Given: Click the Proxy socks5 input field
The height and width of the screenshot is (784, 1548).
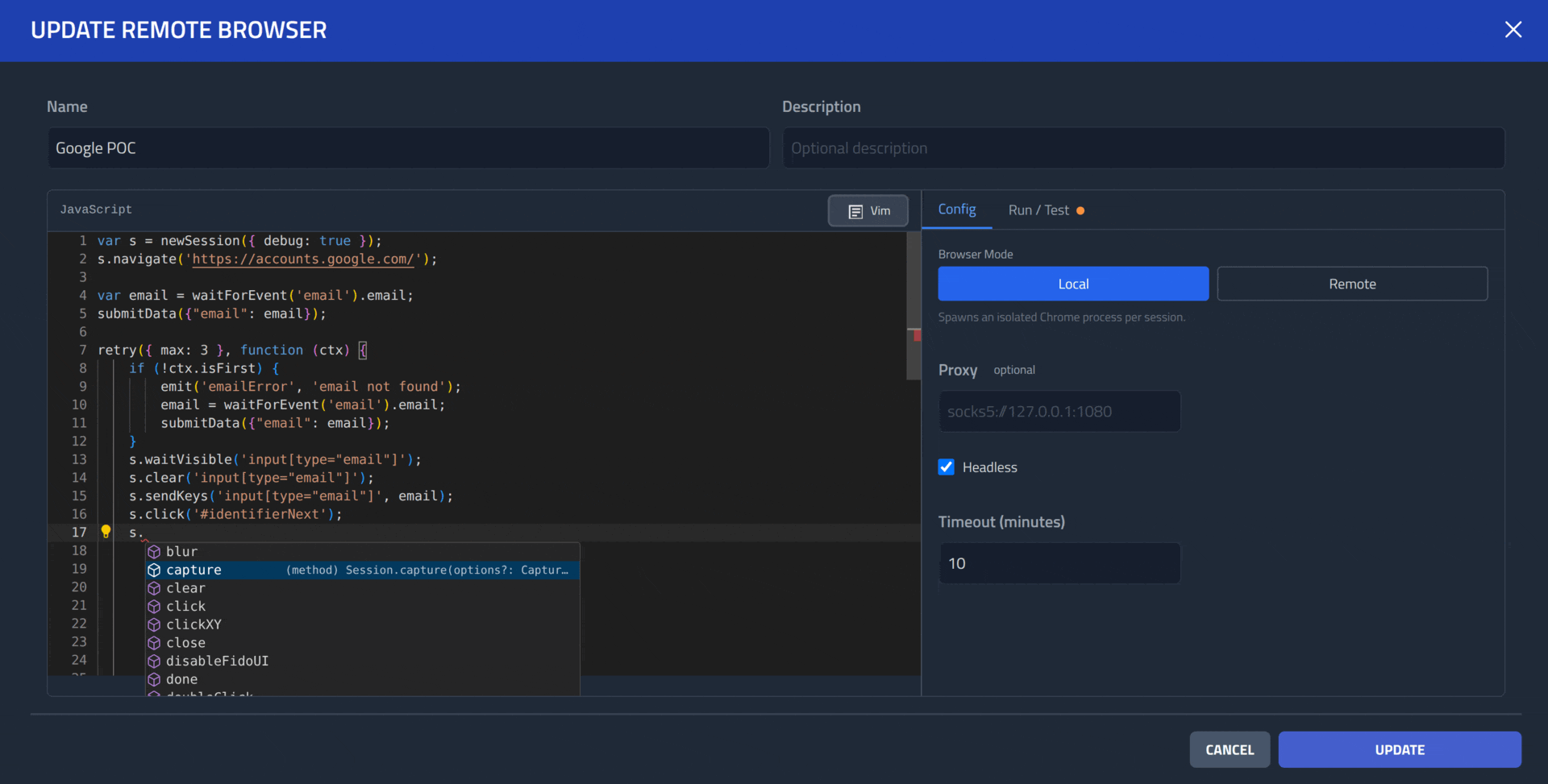Looking at the screenshot, I should tap(1059, 412).
